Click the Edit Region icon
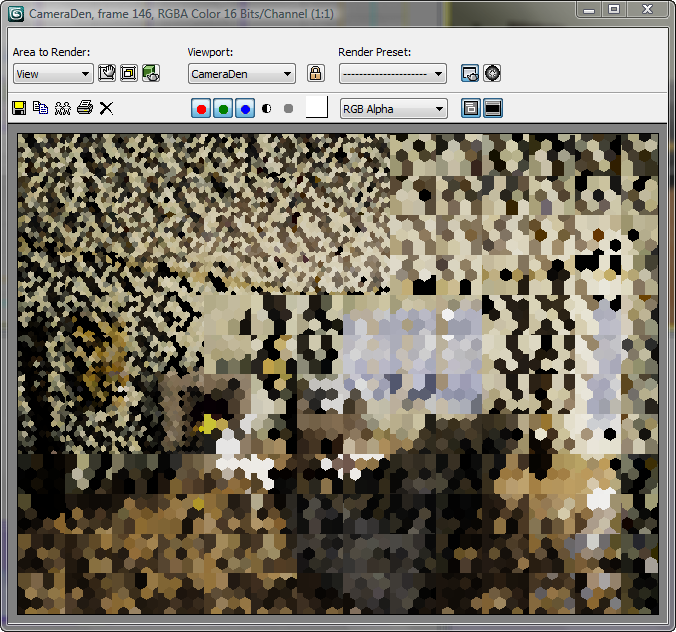The image size is (676, 632). tap(106, 73)
